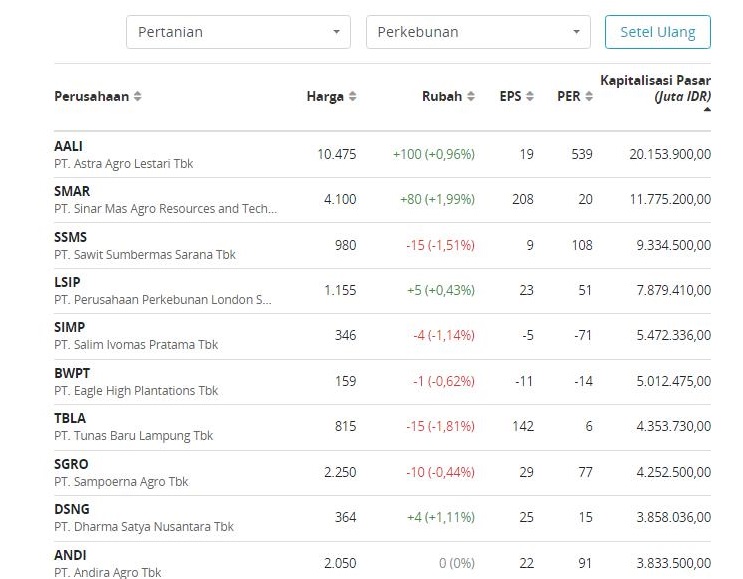Viewport: 743px width, 579px height.
Task: Click SGRO market cap 4.252.500,00
Action: tap(674, 472)
